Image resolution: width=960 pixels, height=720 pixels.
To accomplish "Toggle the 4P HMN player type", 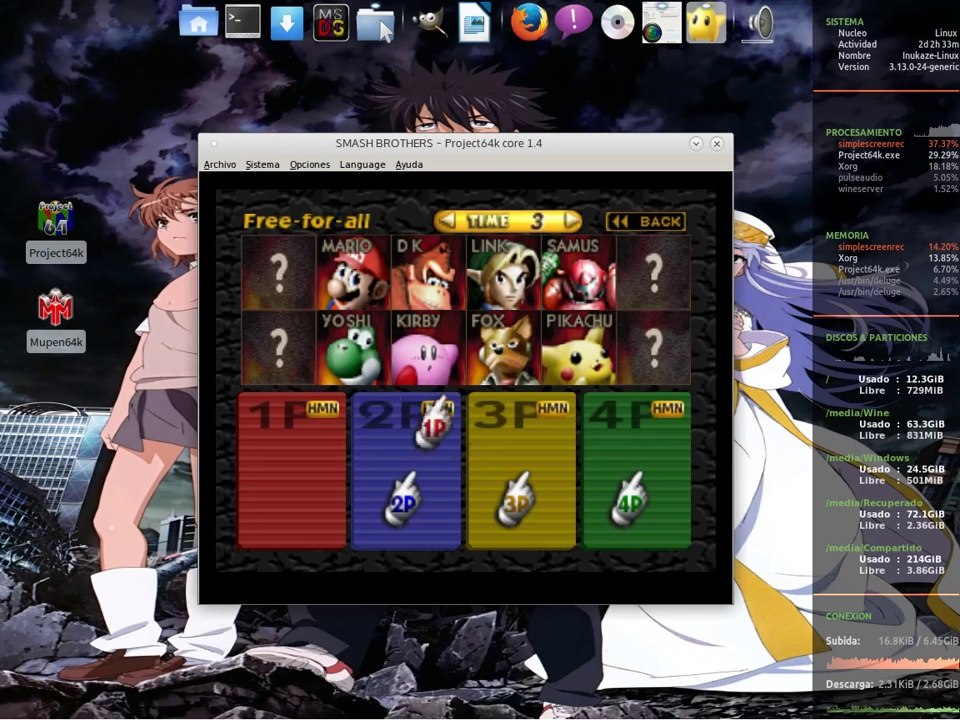I will [667, 409].
